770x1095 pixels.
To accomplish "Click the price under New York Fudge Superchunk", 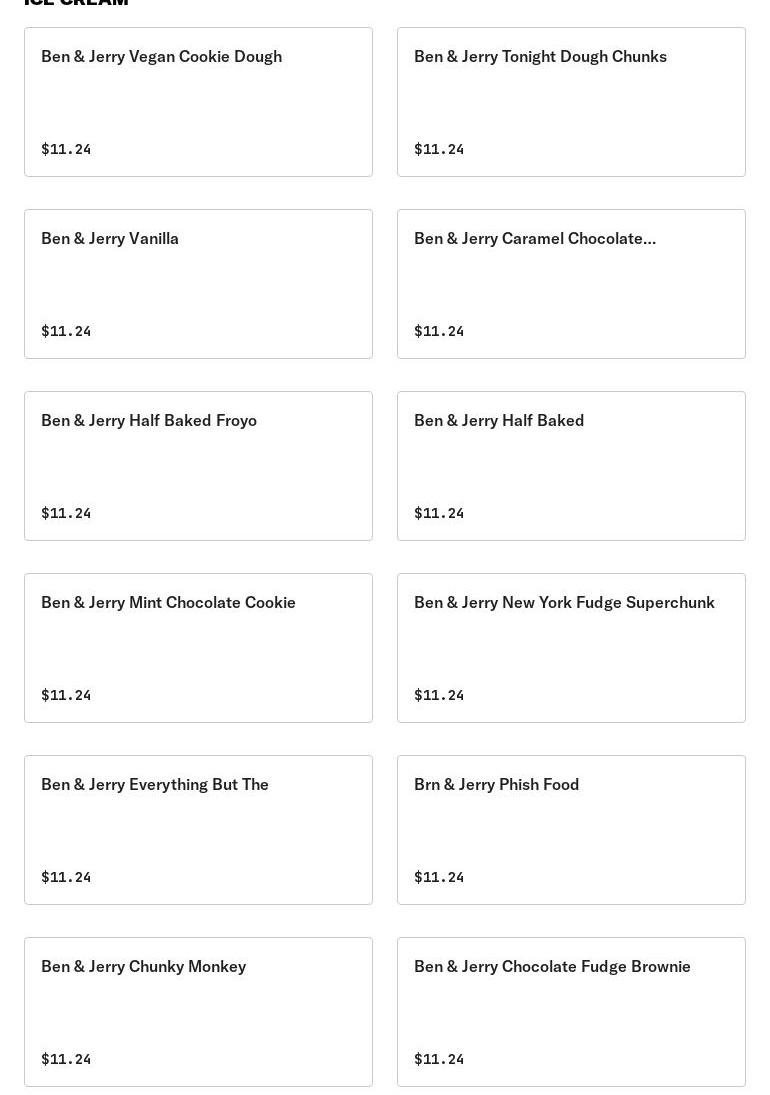I will (x=439, y=695).
